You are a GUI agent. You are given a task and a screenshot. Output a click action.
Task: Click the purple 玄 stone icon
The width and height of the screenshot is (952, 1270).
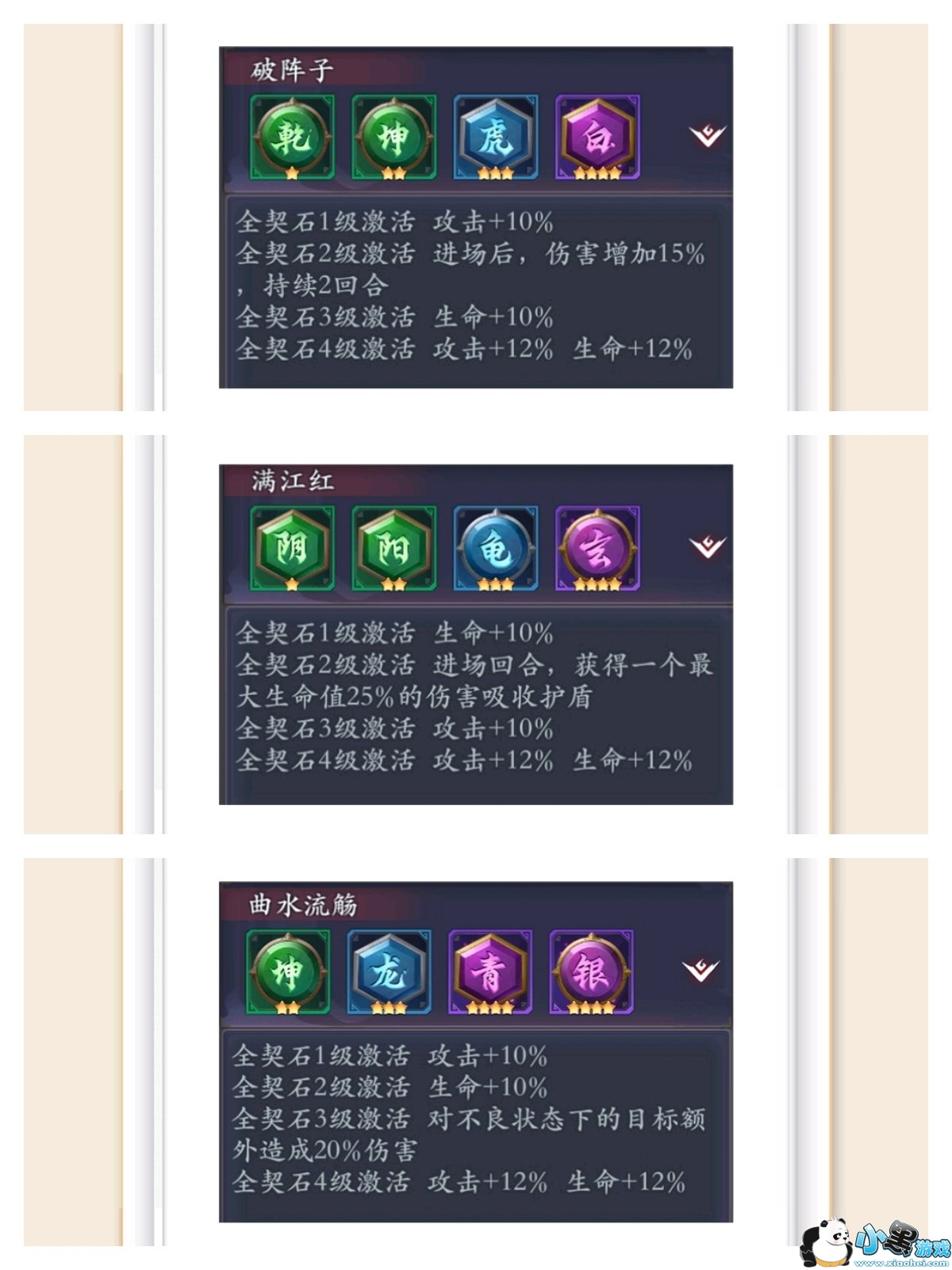click(x=597, y=548)
